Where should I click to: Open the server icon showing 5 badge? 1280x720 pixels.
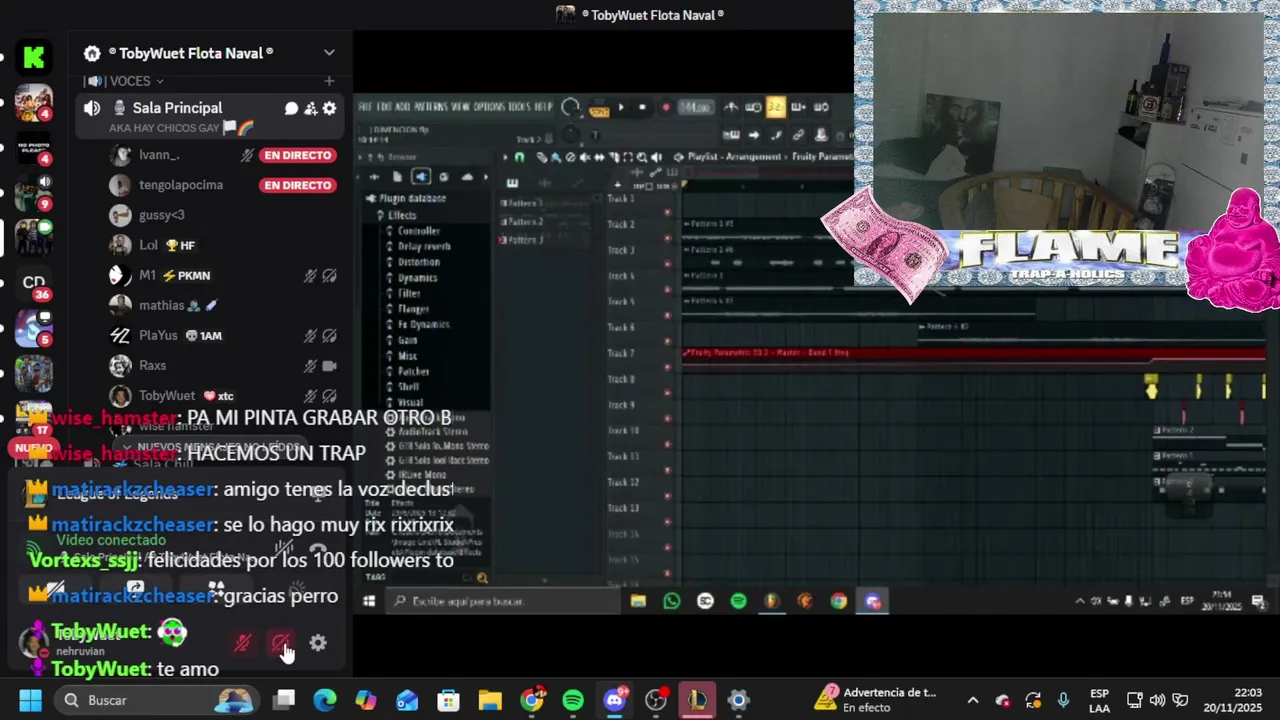pyautogui.click(x=34, y=328)
